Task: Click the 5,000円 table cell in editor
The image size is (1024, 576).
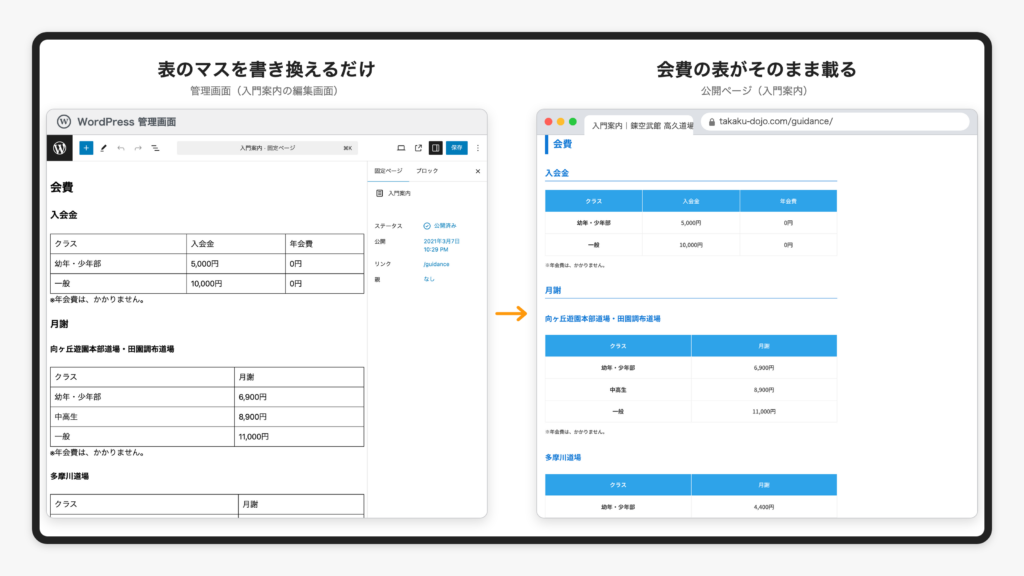Action: 236,264
